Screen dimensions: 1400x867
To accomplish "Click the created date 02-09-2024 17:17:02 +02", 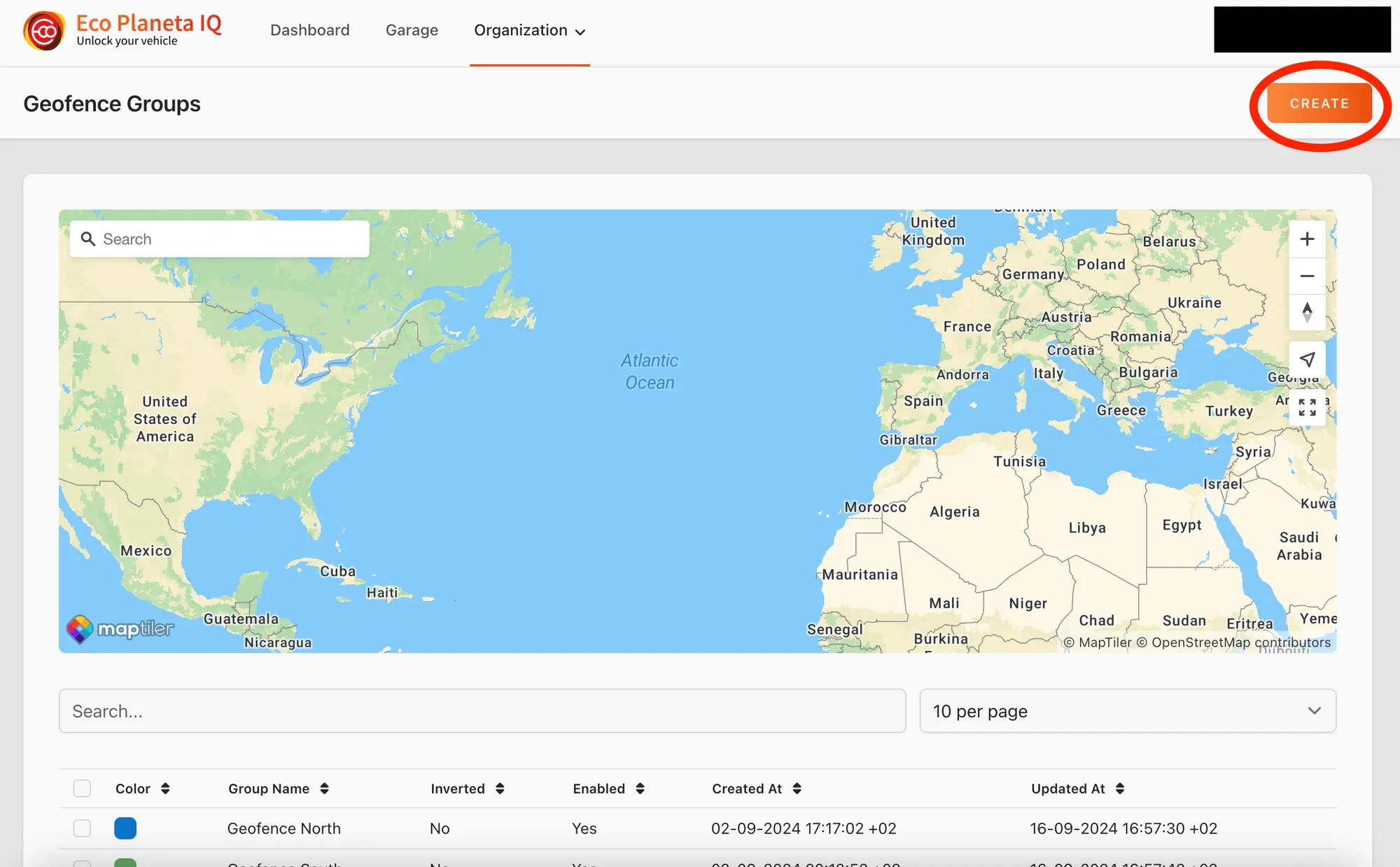I will tap(804, 829).
